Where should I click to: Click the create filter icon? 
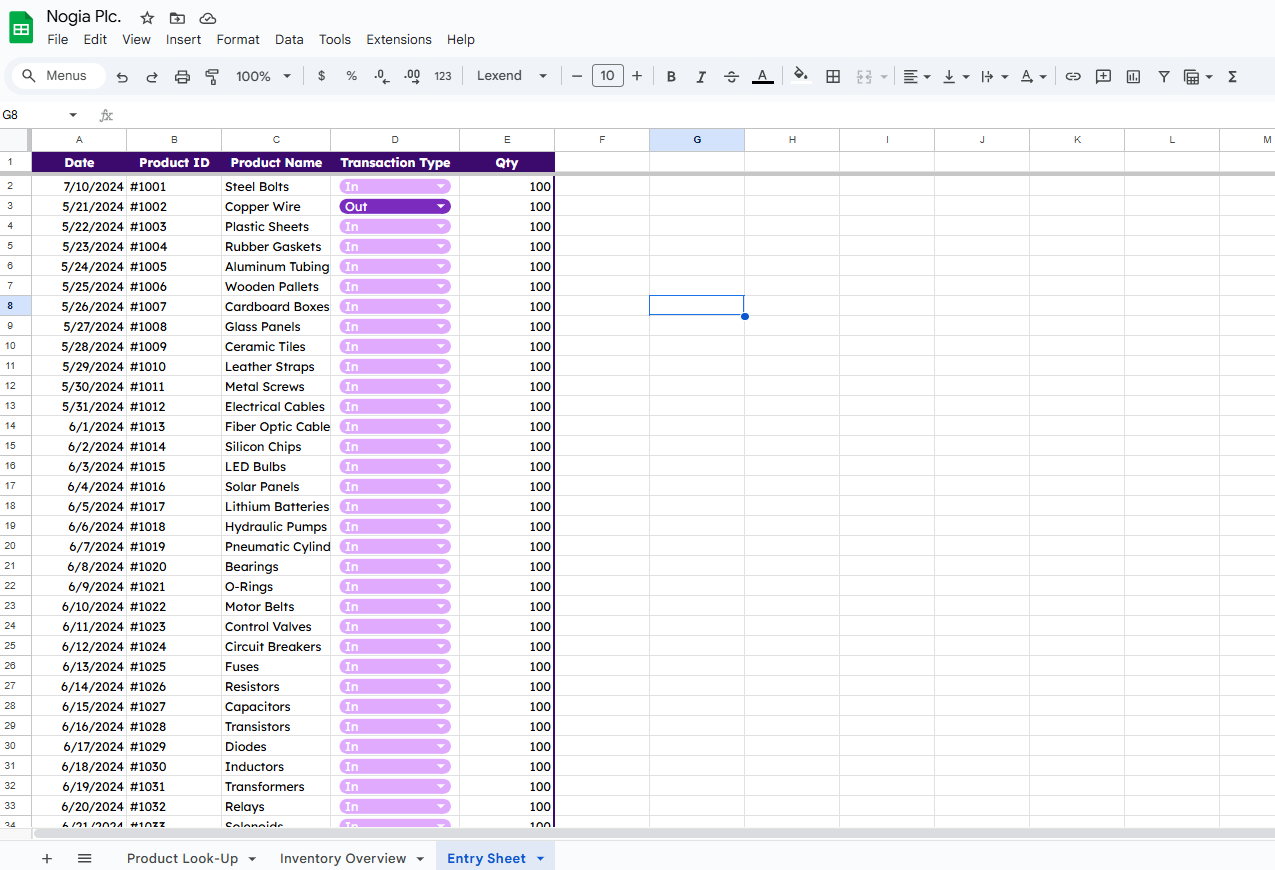(x=1164, y=76)
